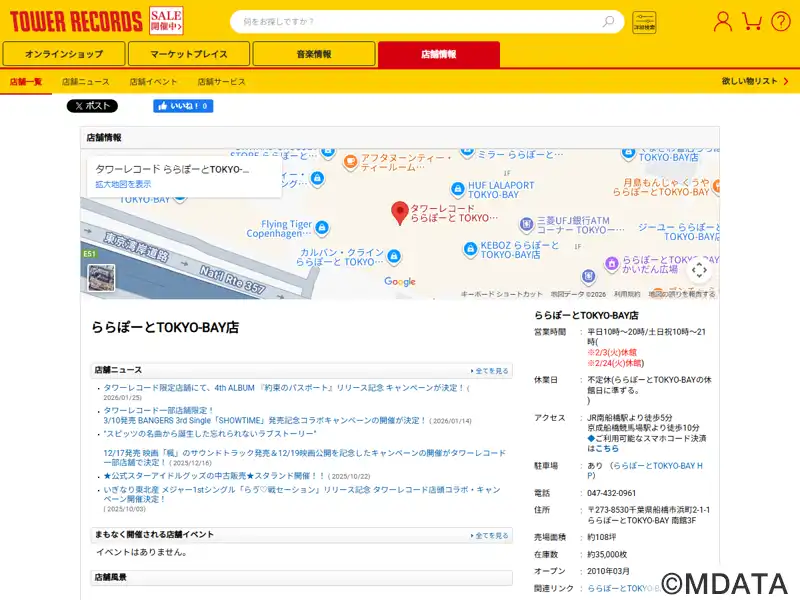Click the Facebook いいね！ button

(183, 106)
